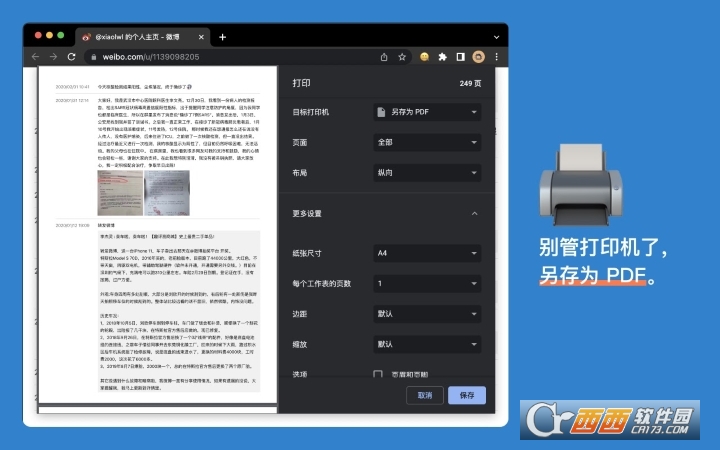This screenshot has width=720, height=450.
Task: Go forward with the browser forward arrow
Action: [53, 57]
